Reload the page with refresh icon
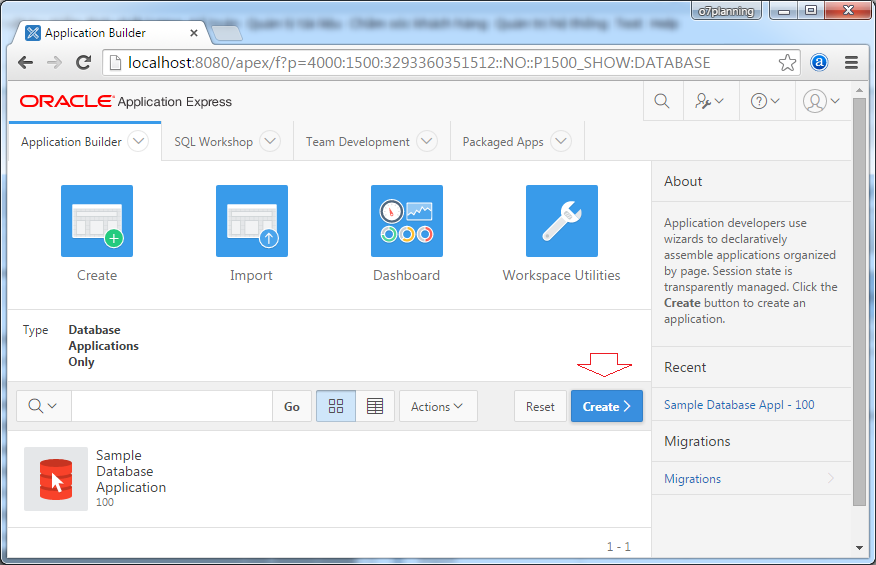 [x=84, y=63]
